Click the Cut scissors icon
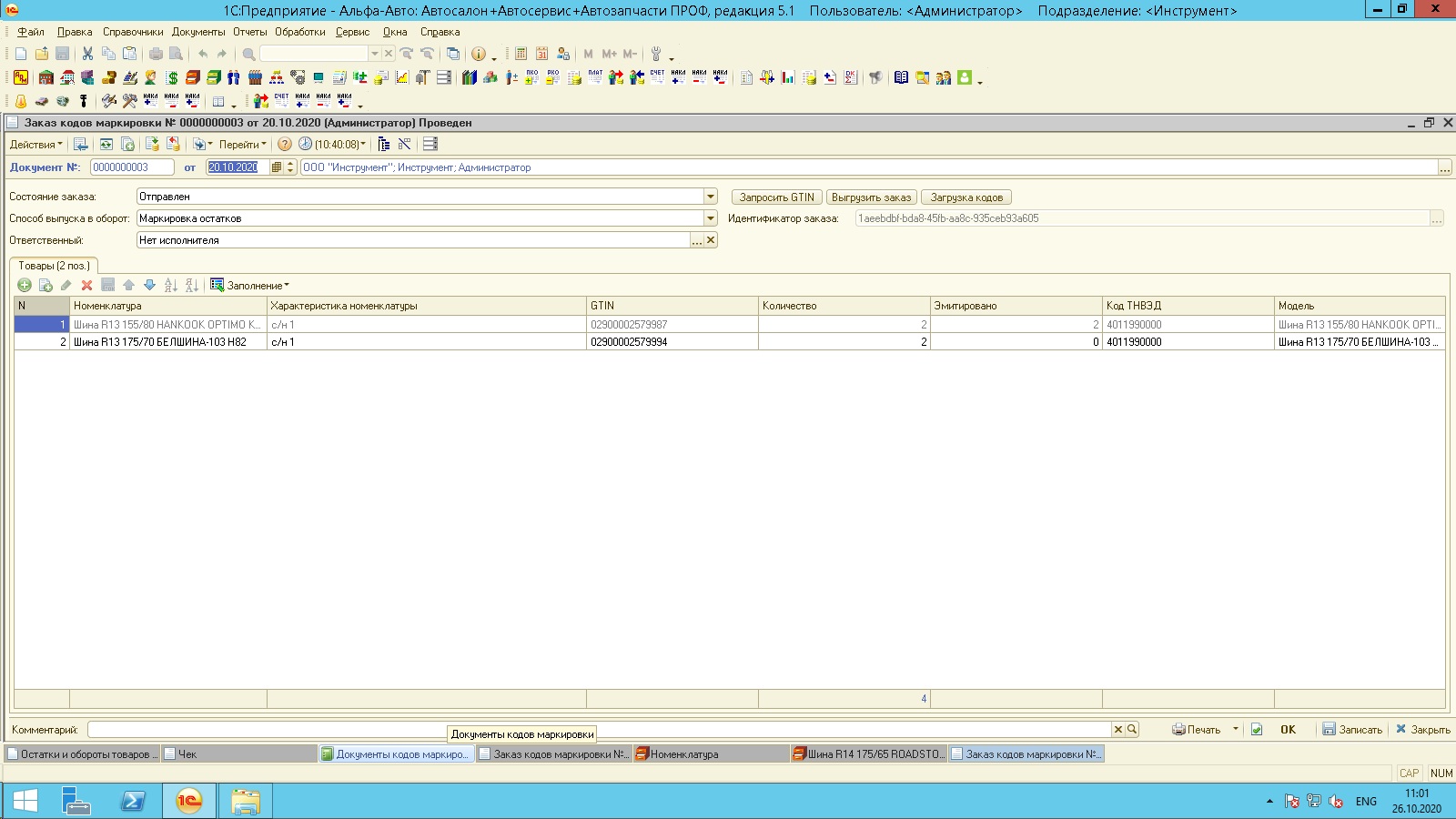The image size is (1456, 819). 87,54
